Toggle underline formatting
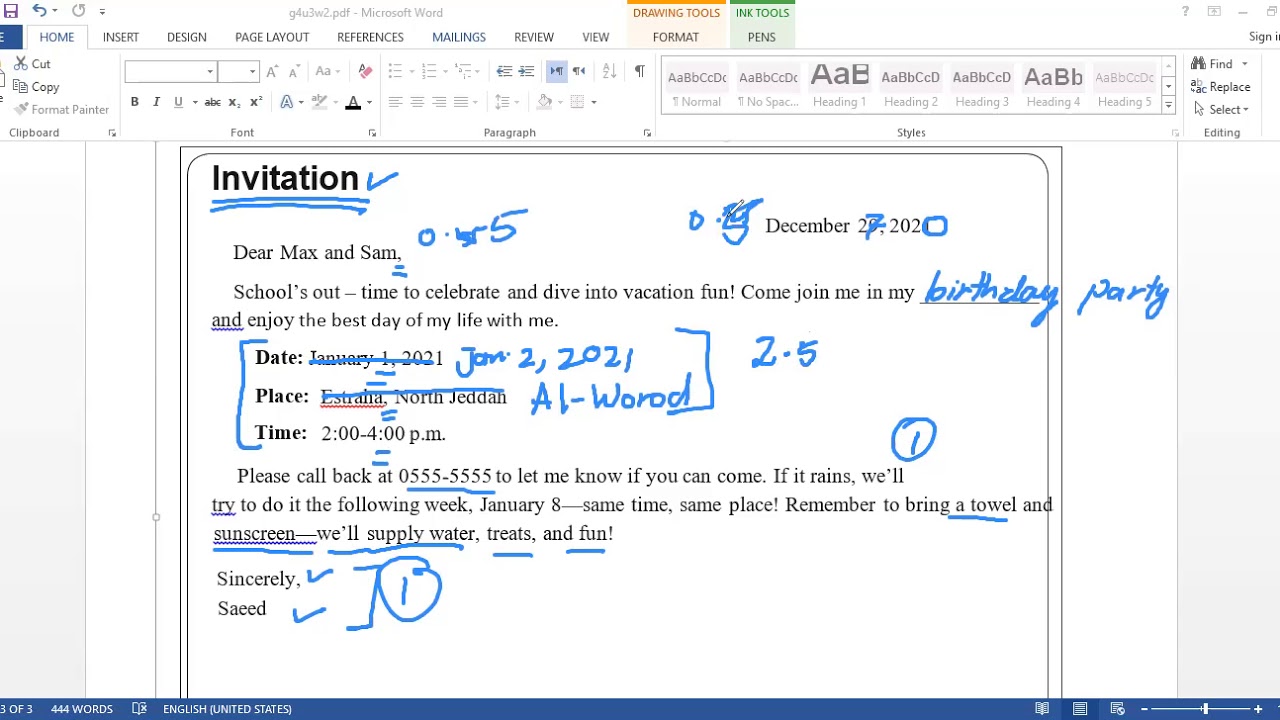 pos(178,102)
